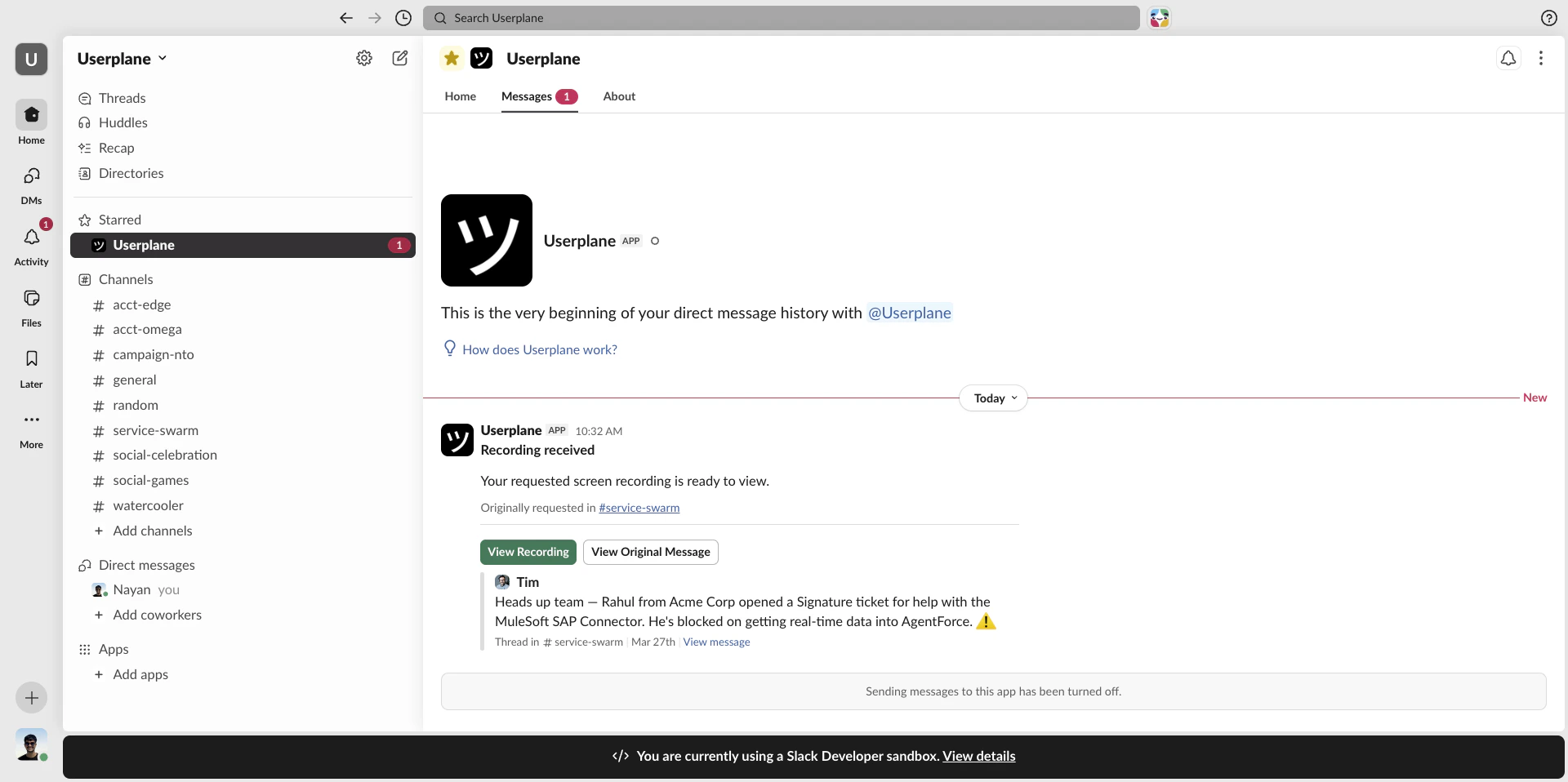Switch to the About tab
Viewport: 1568px width, 782px height.
click(619, 96)
